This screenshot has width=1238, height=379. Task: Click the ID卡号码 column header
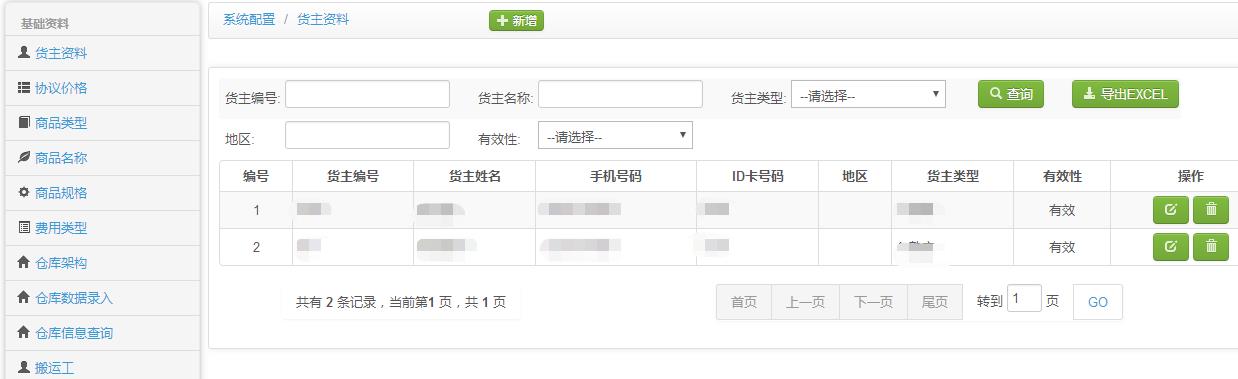point(757,176)
